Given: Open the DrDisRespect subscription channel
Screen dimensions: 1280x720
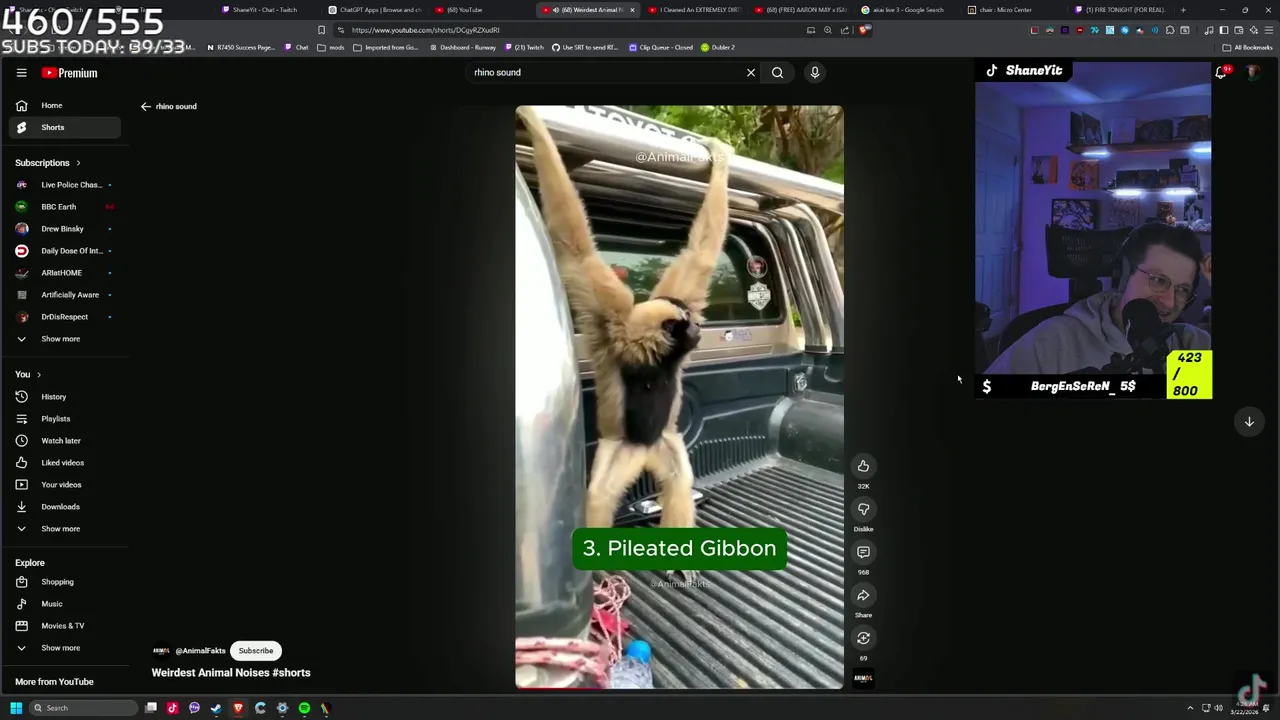Looking at the screenshot, I should pos(65,317).
